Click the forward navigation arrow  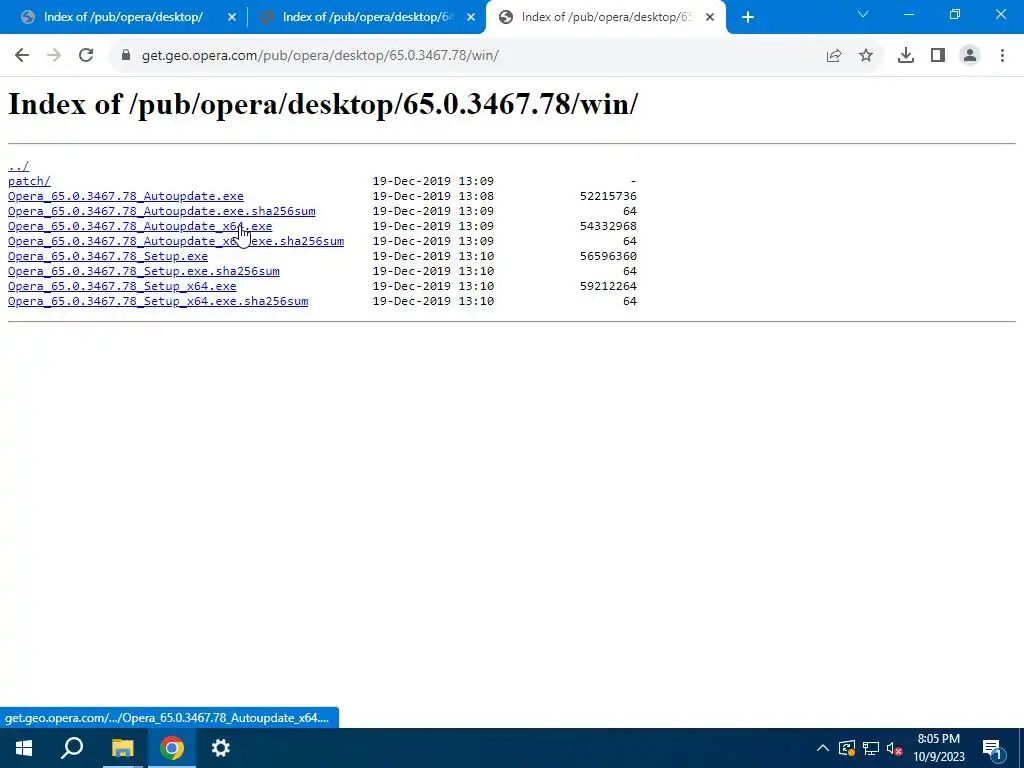point(54,56)
